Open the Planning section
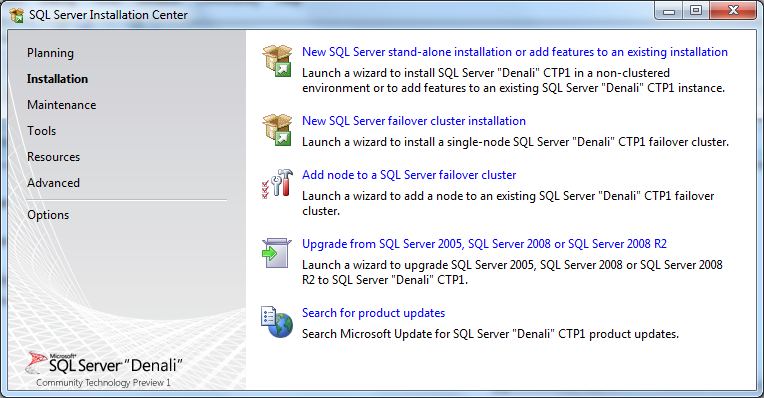This screenshot has width=764, height=398. click(x=50, y=53)
